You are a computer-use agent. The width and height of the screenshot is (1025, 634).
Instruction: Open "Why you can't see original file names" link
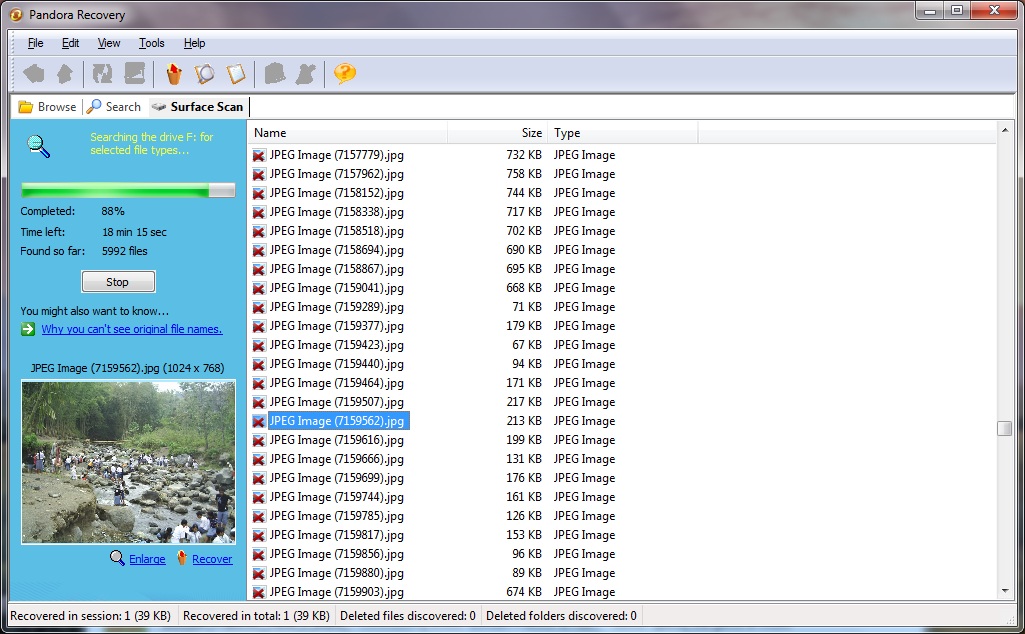[x=132, y=330]
